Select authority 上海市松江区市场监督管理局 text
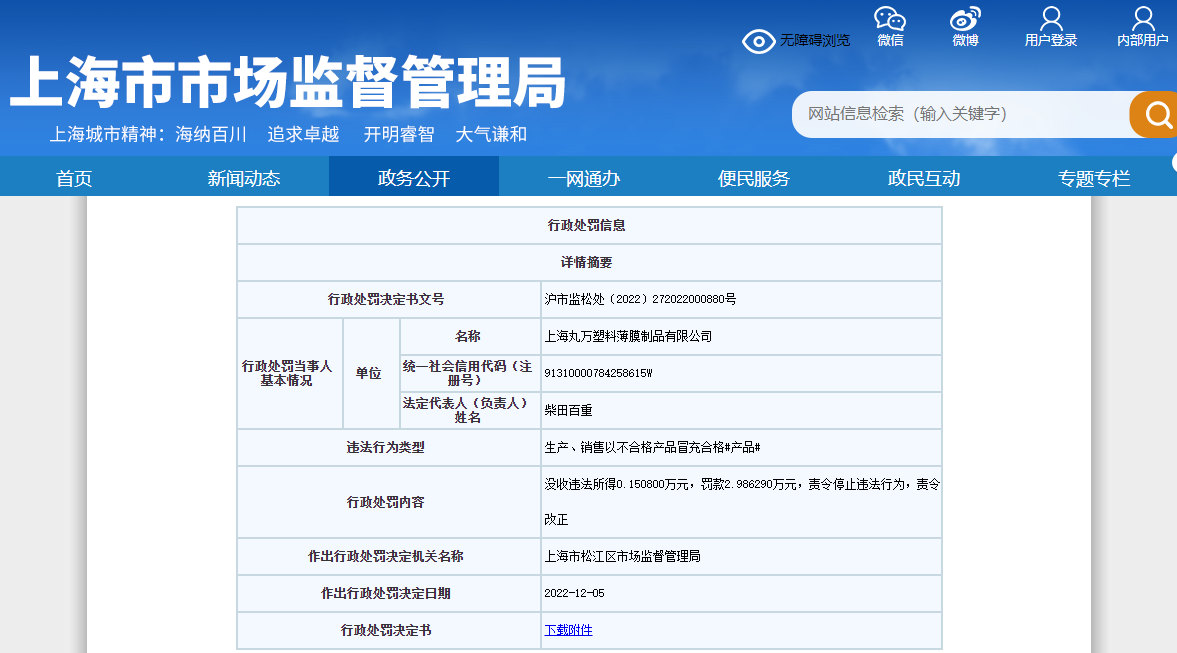The height and width of the screenshot is (653, 1177). [x=622, y=556]
